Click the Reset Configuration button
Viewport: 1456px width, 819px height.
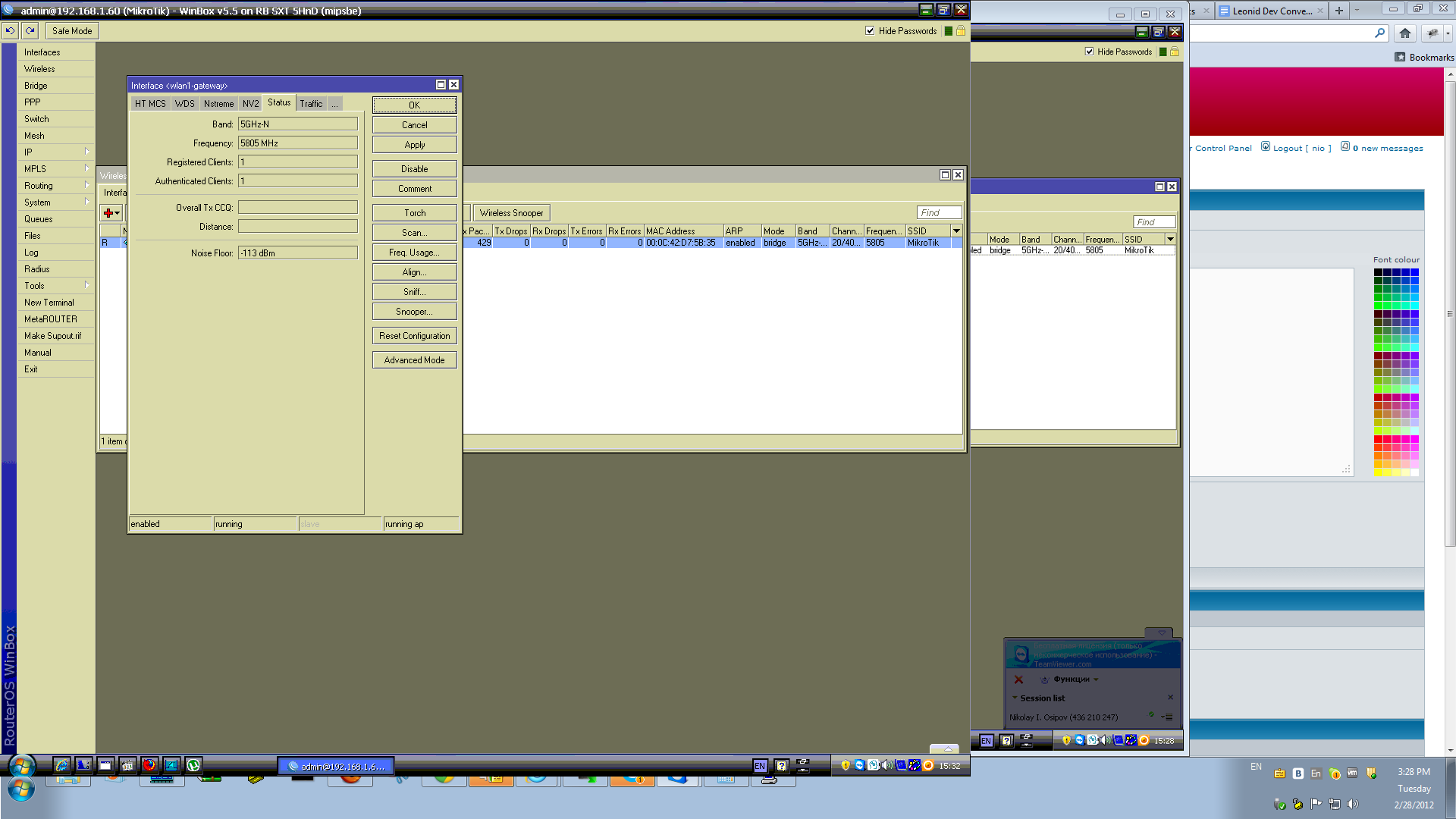(x=414, y=335)
